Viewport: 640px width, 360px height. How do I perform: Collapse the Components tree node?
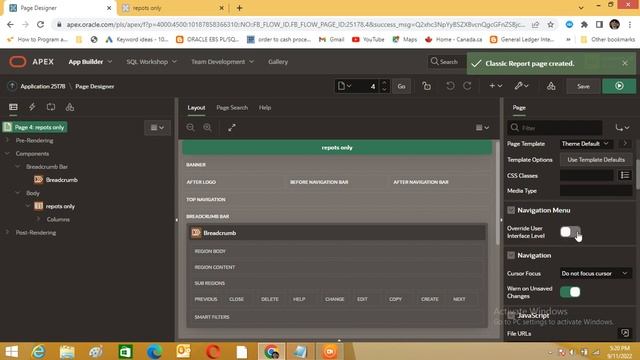tap(7, 153)
